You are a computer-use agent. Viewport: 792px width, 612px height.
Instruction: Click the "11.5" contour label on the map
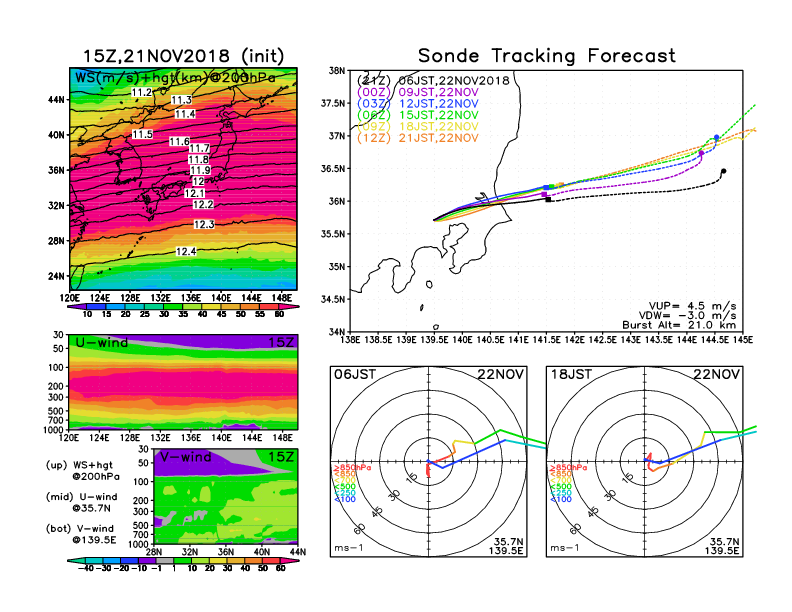pos(142,134)
